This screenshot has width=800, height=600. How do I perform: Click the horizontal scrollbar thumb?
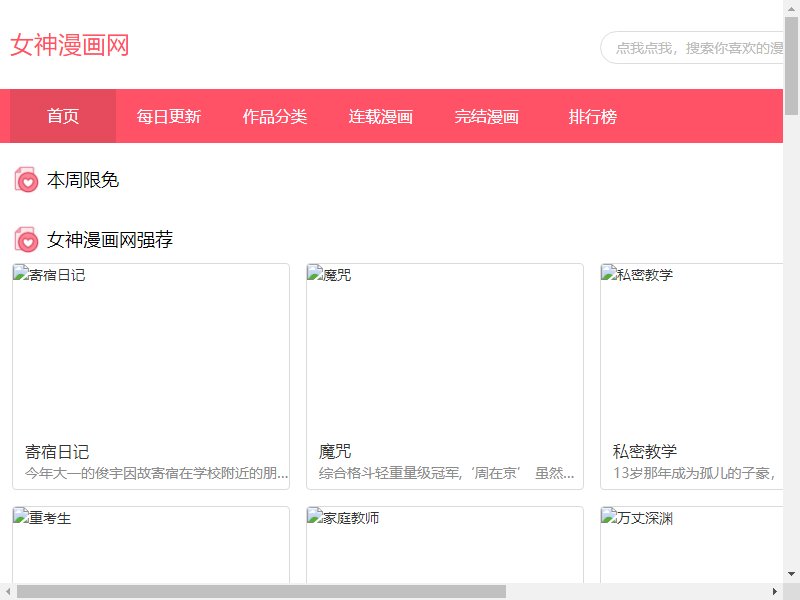[261, 591]
